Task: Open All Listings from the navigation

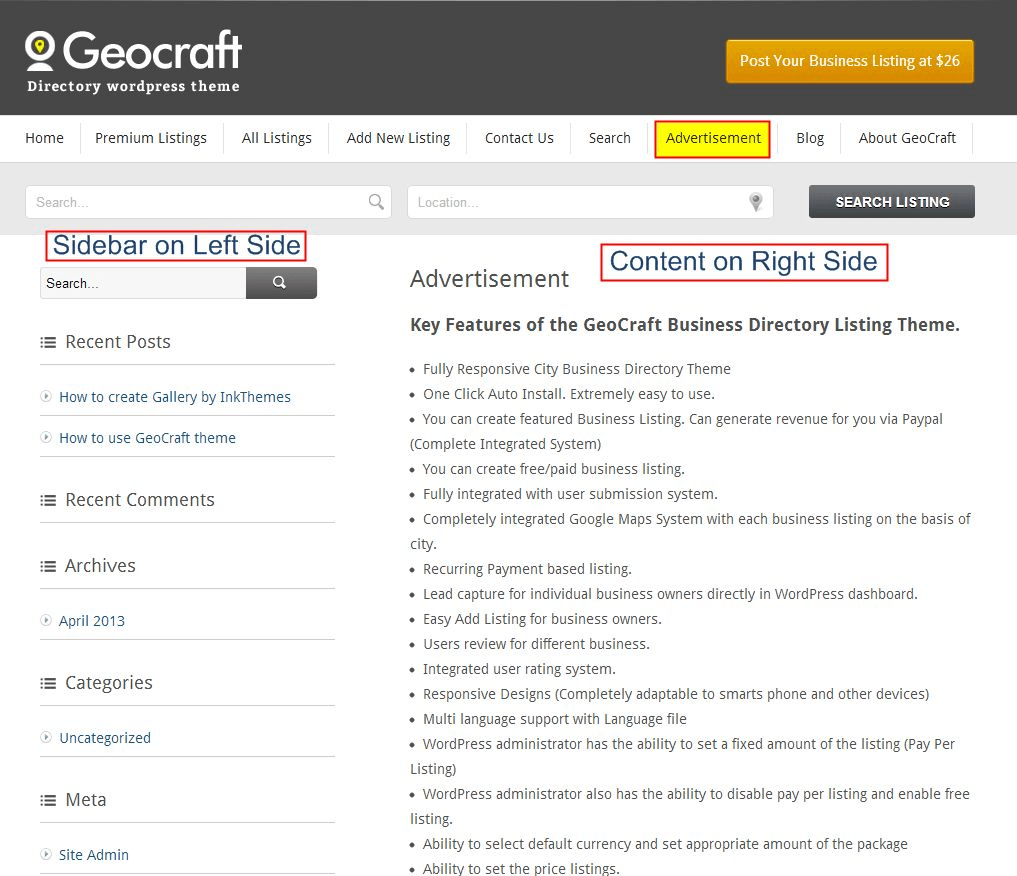Action: pos(277,138)
